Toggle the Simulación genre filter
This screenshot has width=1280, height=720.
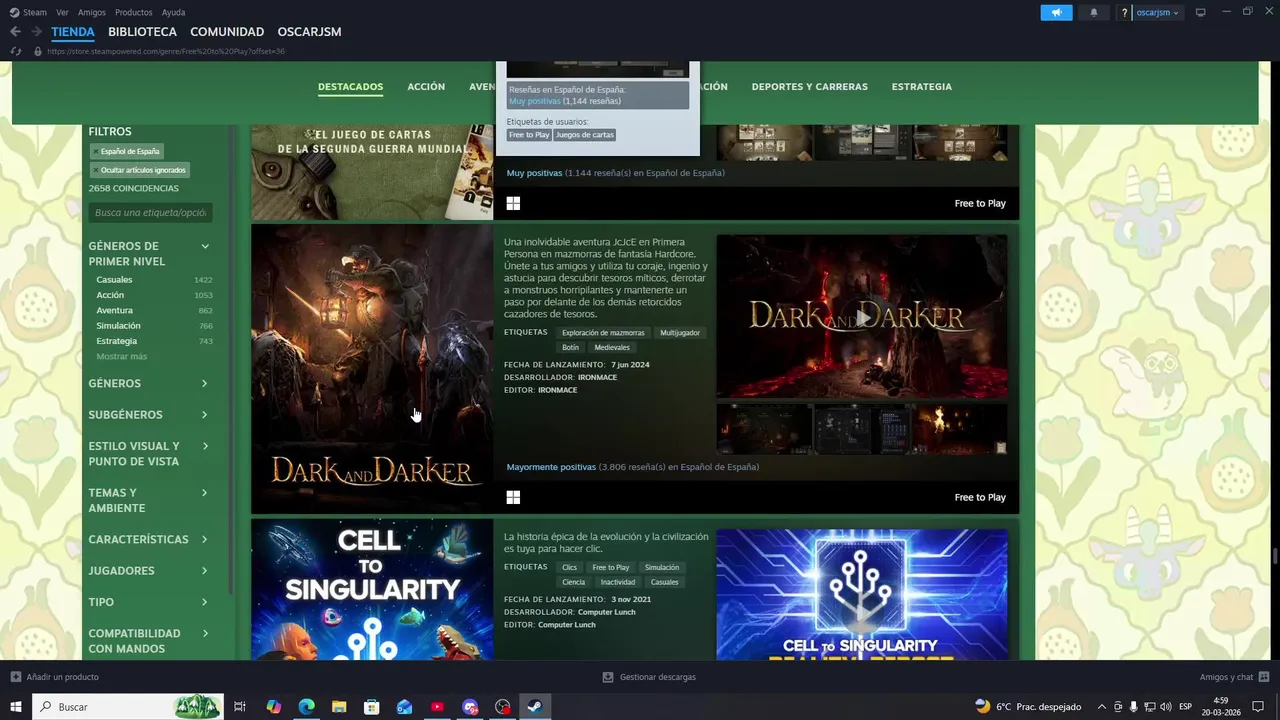pyautogui.click(x=154, y=326)
